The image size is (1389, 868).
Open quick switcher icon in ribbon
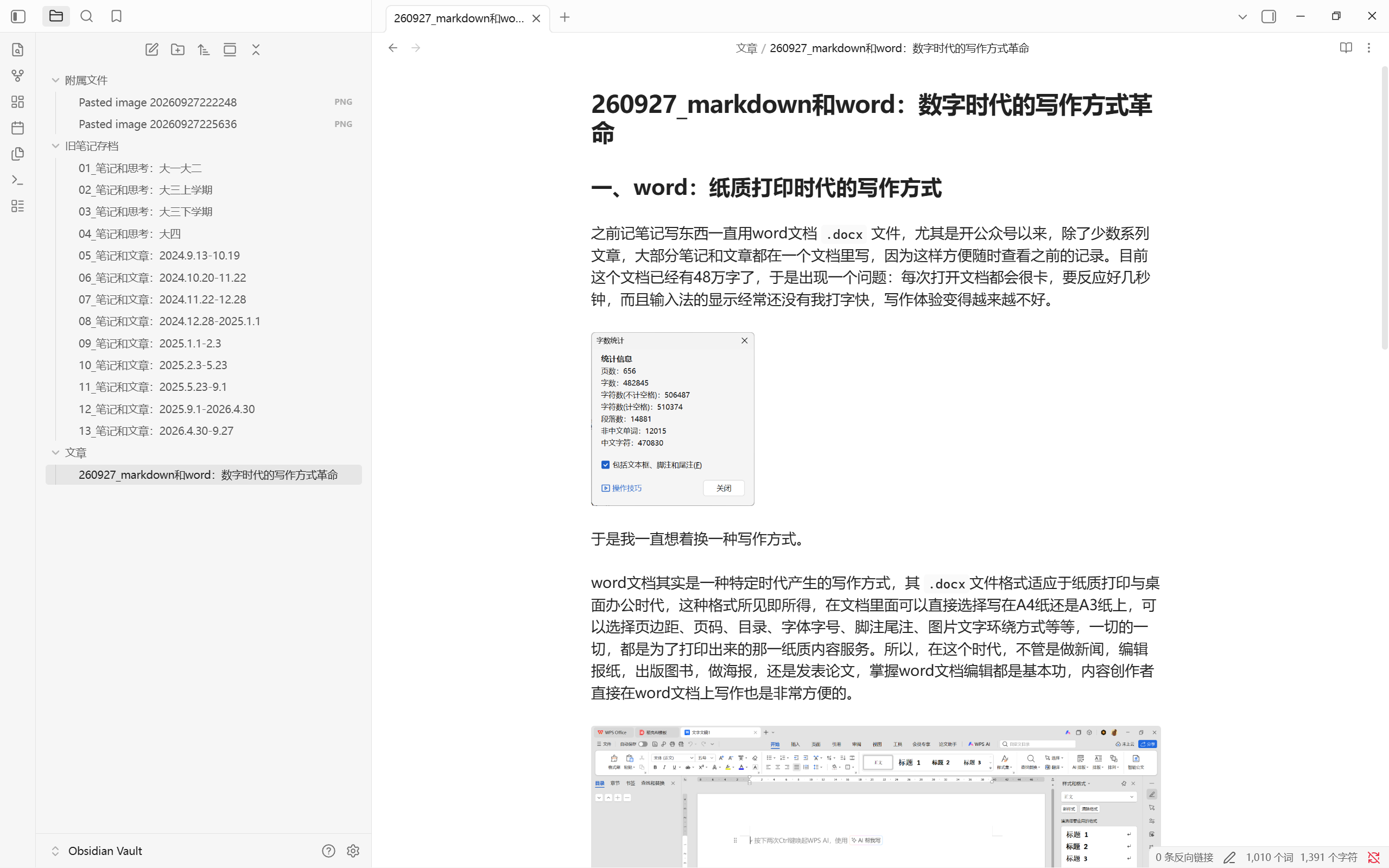click(x=18, y=50)
